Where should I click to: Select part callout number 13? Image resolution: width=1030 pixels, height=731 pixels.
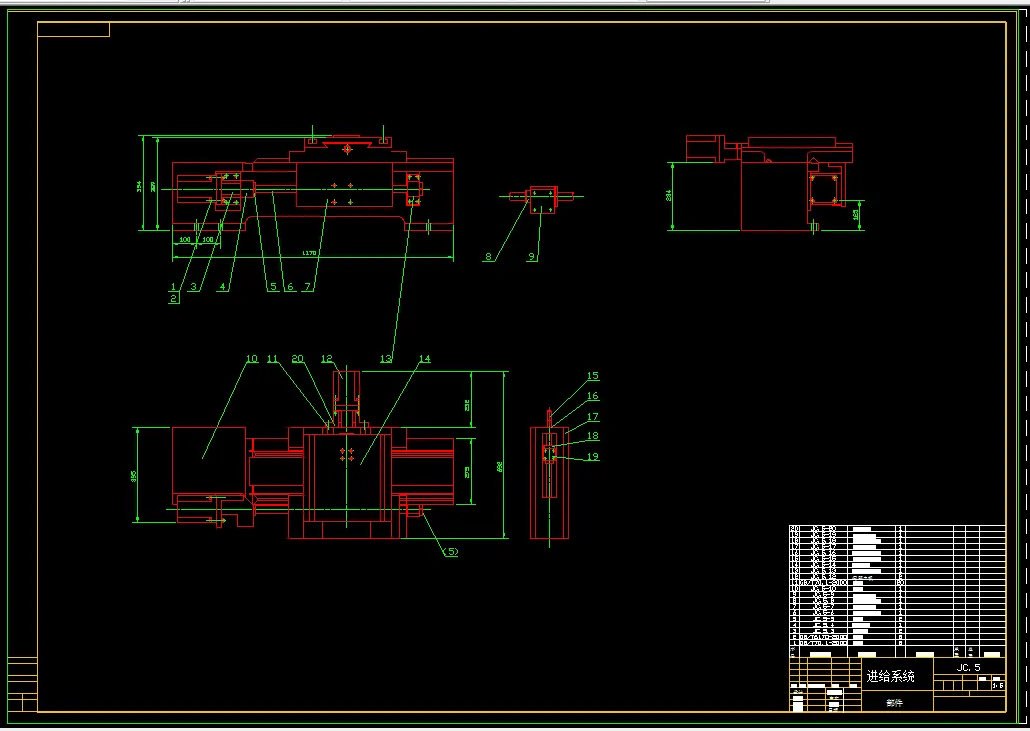pyautogui.click(x=386, y=359)
